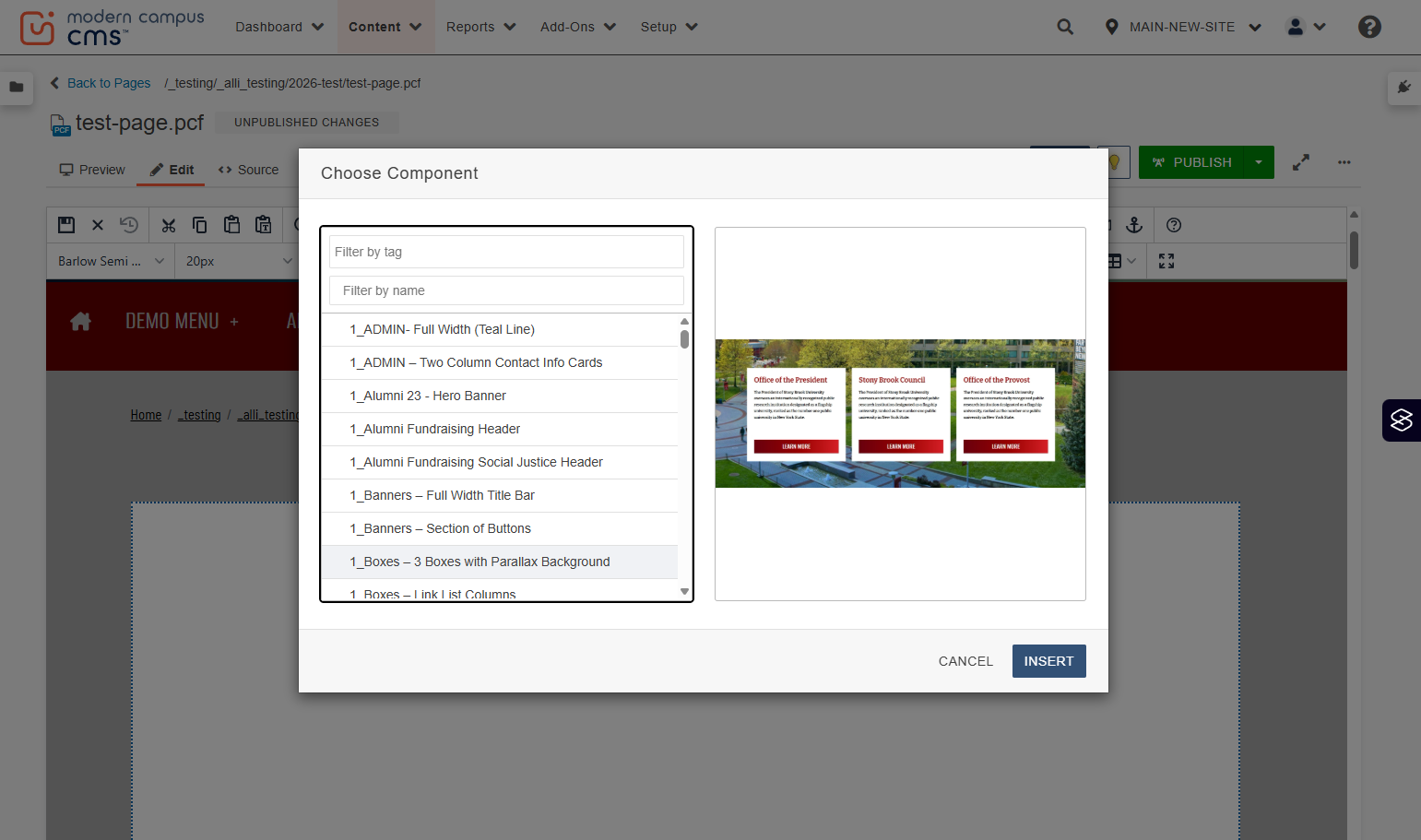This screenshot has width=1421, height=840.
Task: Click the fullscreen toggle in editor toolbar
Action: 1166,261
